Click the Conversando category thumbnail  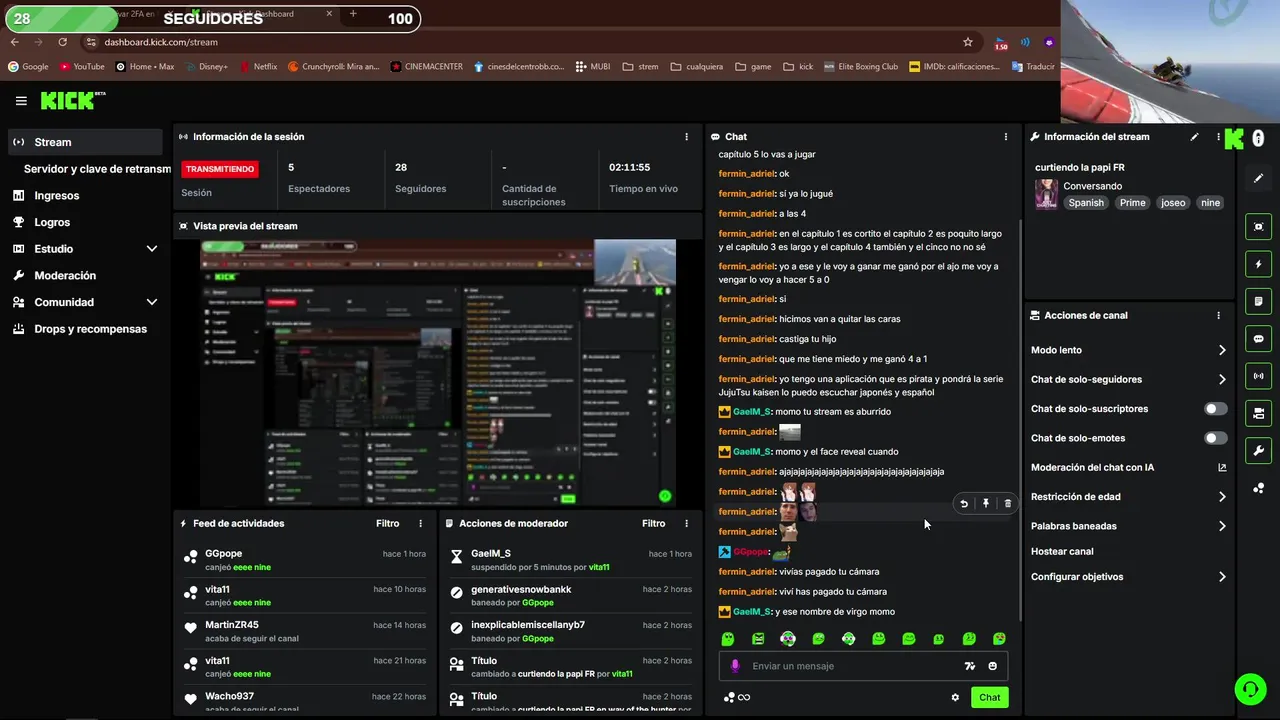1046,194
